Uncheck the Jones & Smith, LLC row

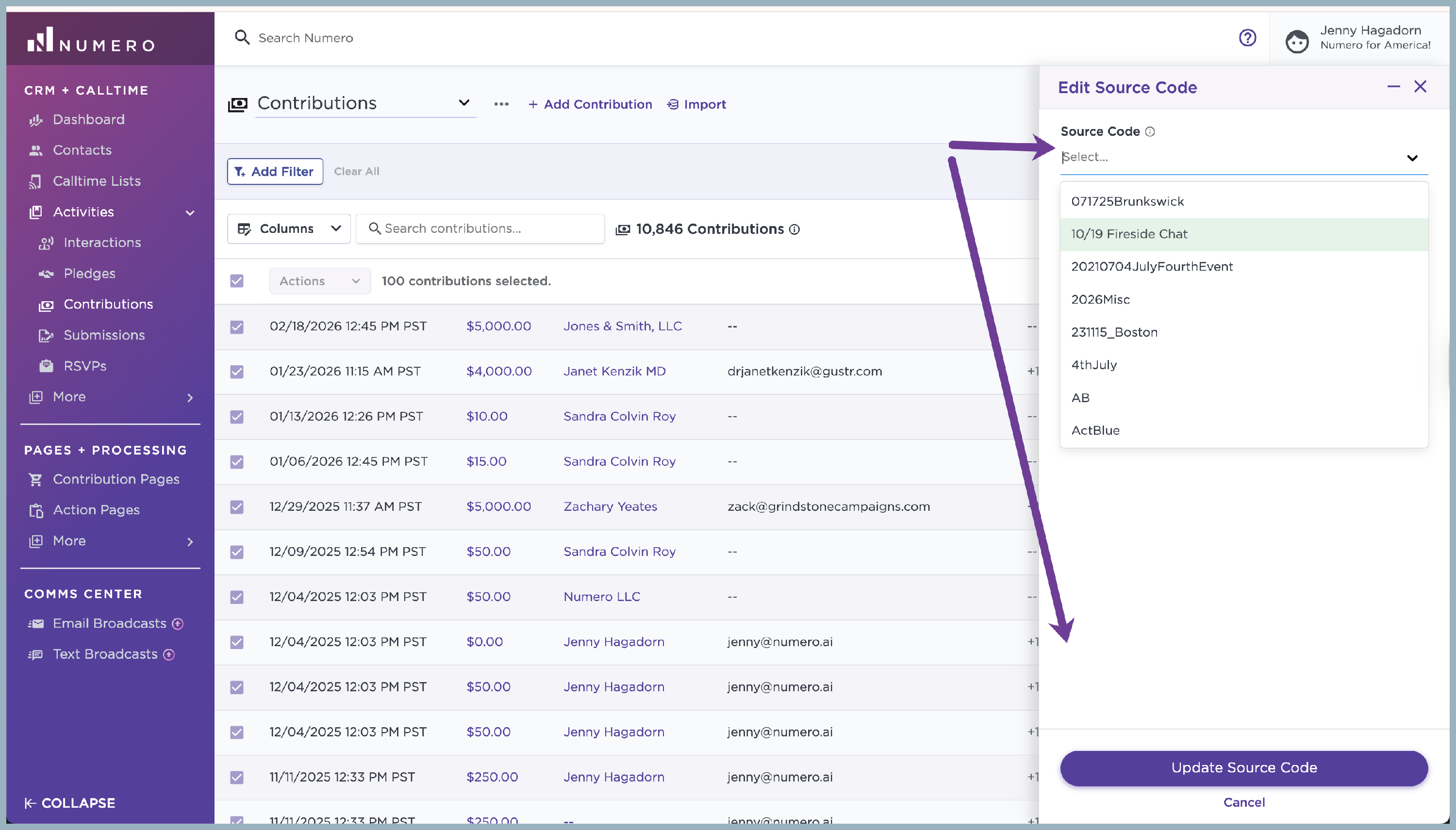click(x=237, y=326)
